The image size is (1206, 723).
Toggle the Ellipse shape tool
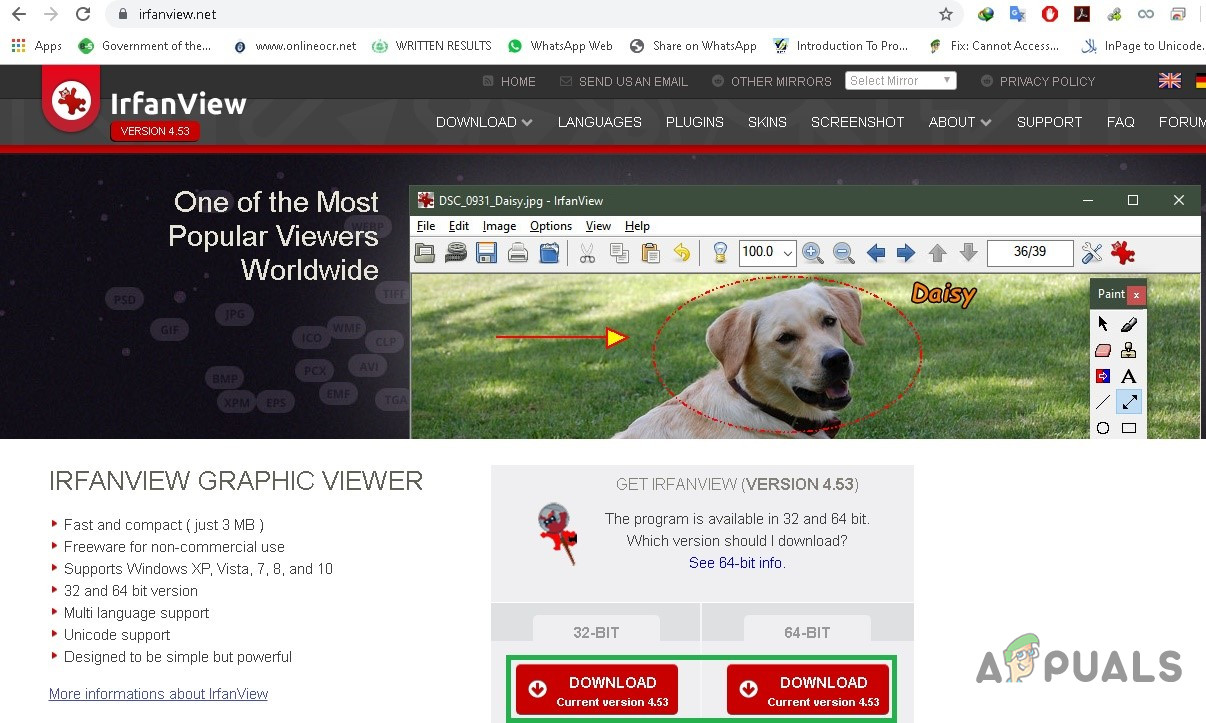[1102, 427]
